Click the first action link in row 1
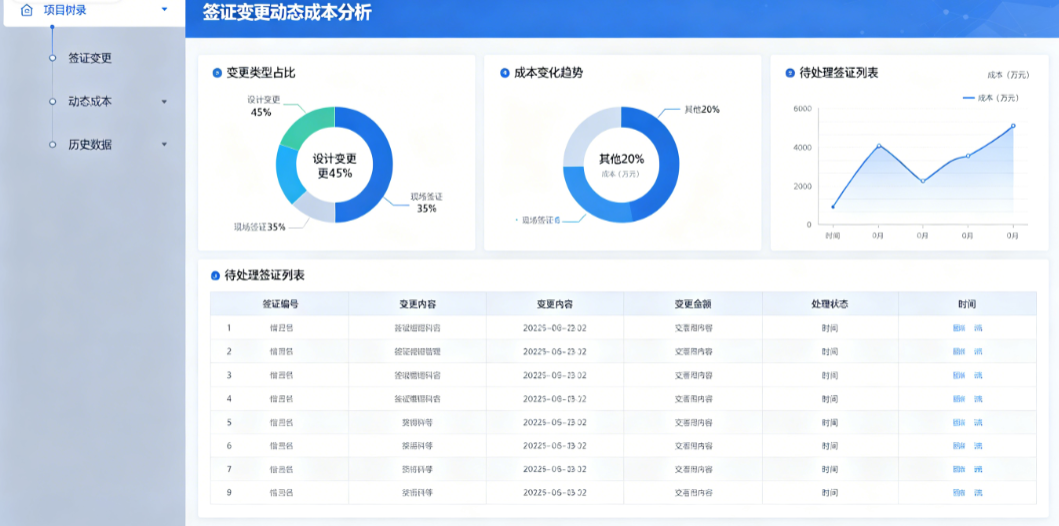Screen dimensions: 1059x526 [958, 328]
